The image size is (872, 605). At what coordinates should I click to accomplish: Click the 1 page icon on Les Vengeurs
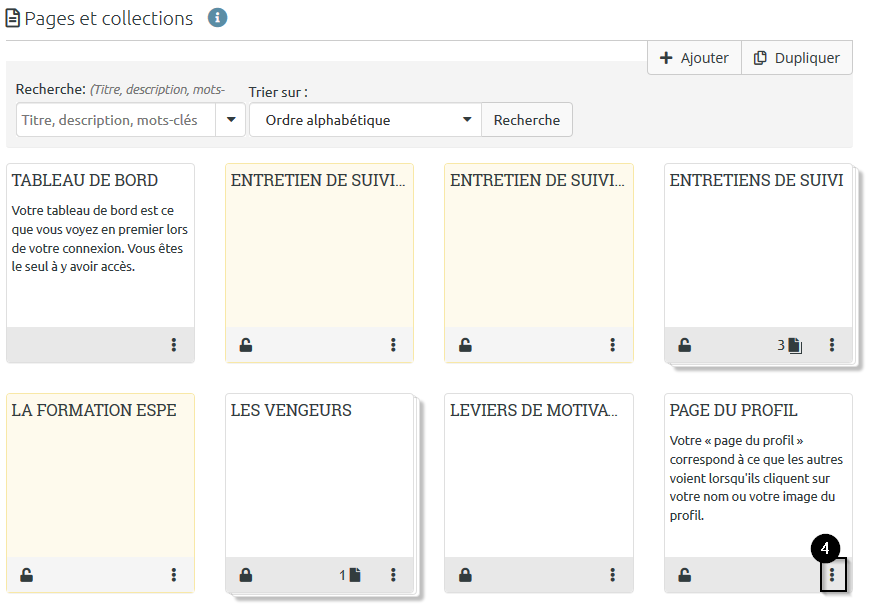pos(354,575)
